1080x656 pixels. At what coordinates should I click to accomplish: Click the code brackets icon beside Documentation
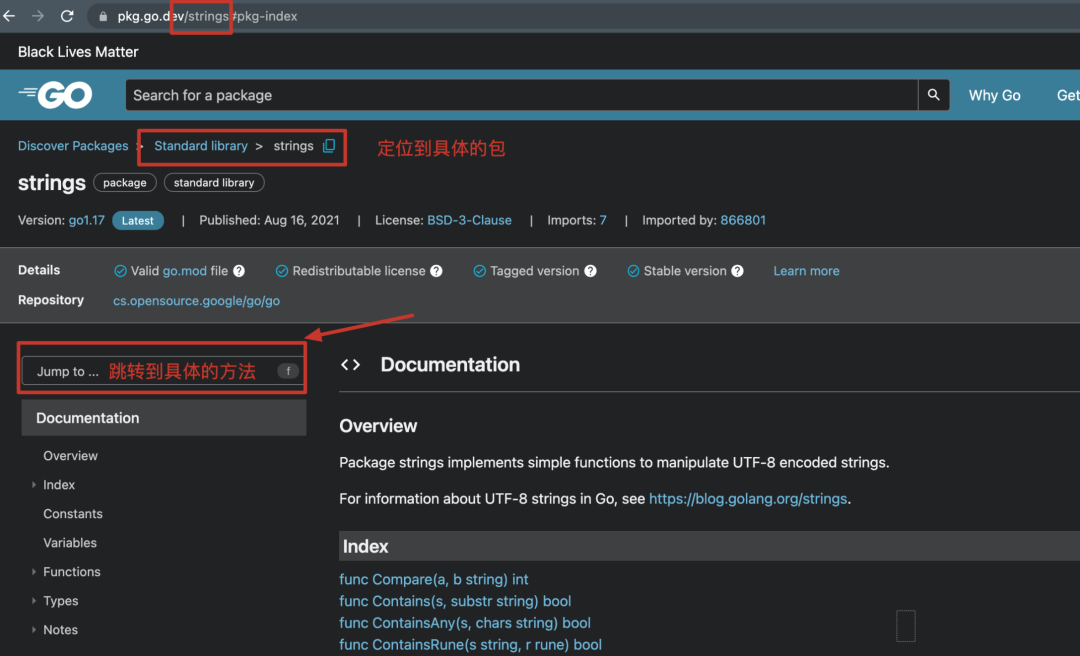(351, 365)
